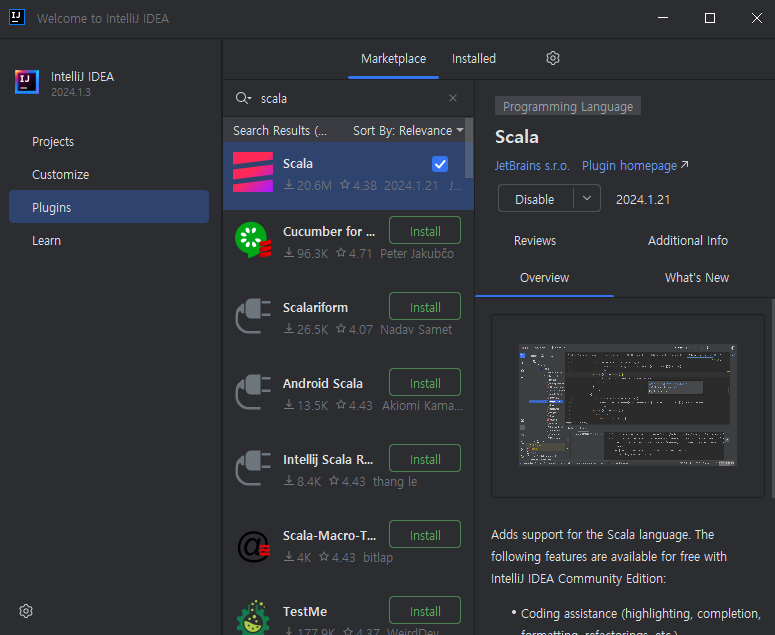Image resolution: width=775 pixels, height=635 pixels.
Task: Click the Intellij Scala R... plugin icon
Action: point(253,468)
